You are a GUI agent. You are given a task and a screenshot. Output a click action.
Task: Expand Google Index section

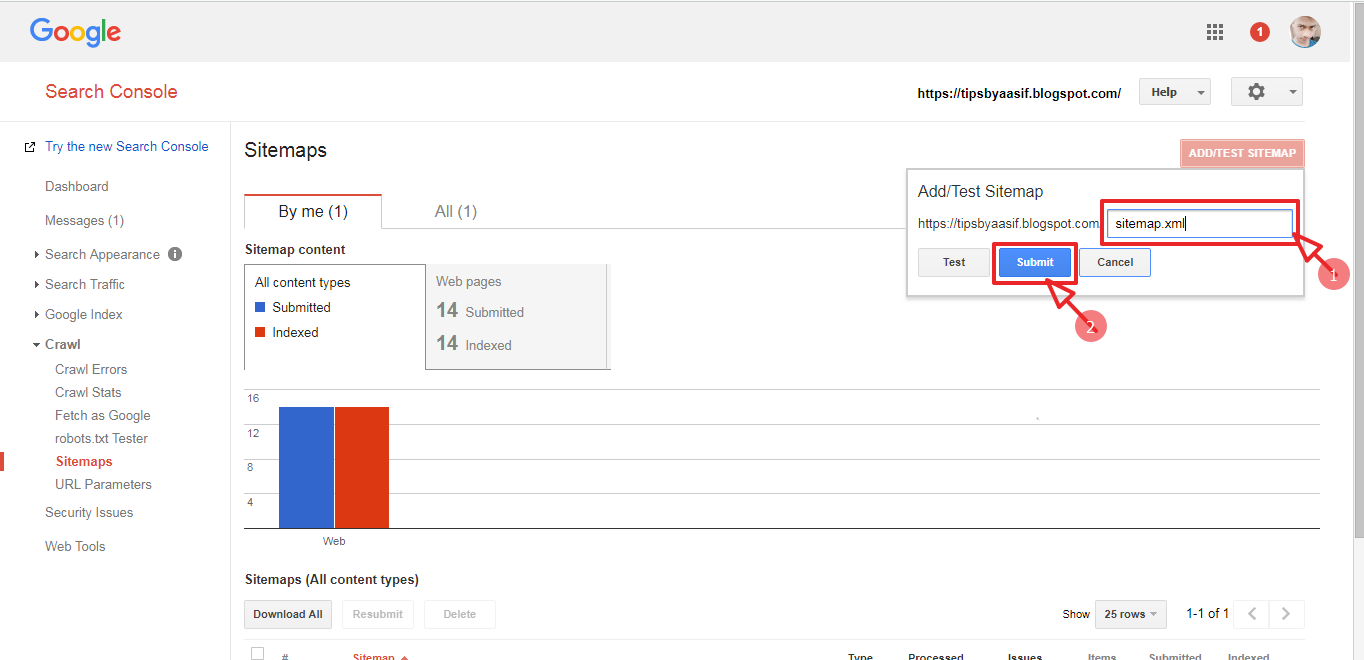(37, 315)
